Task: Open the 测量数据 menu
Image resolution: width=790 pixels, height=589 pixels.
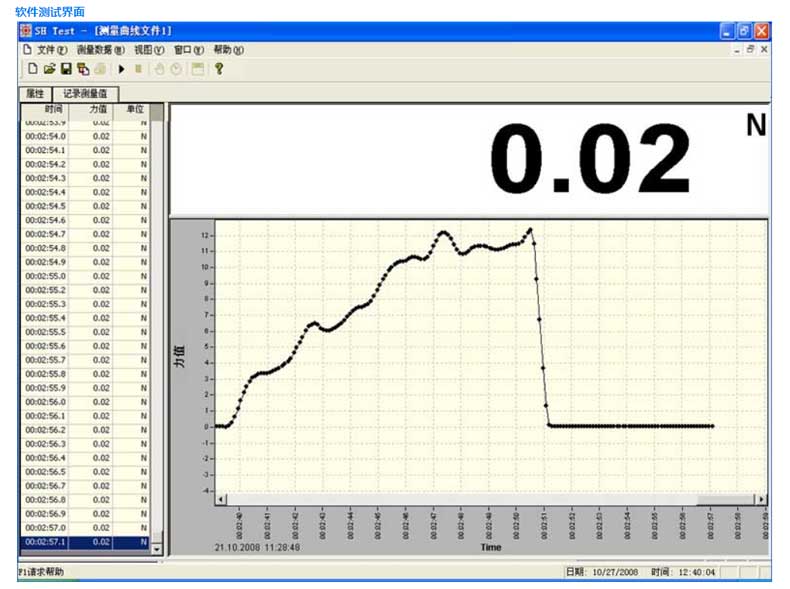Action: click(100, 49)
